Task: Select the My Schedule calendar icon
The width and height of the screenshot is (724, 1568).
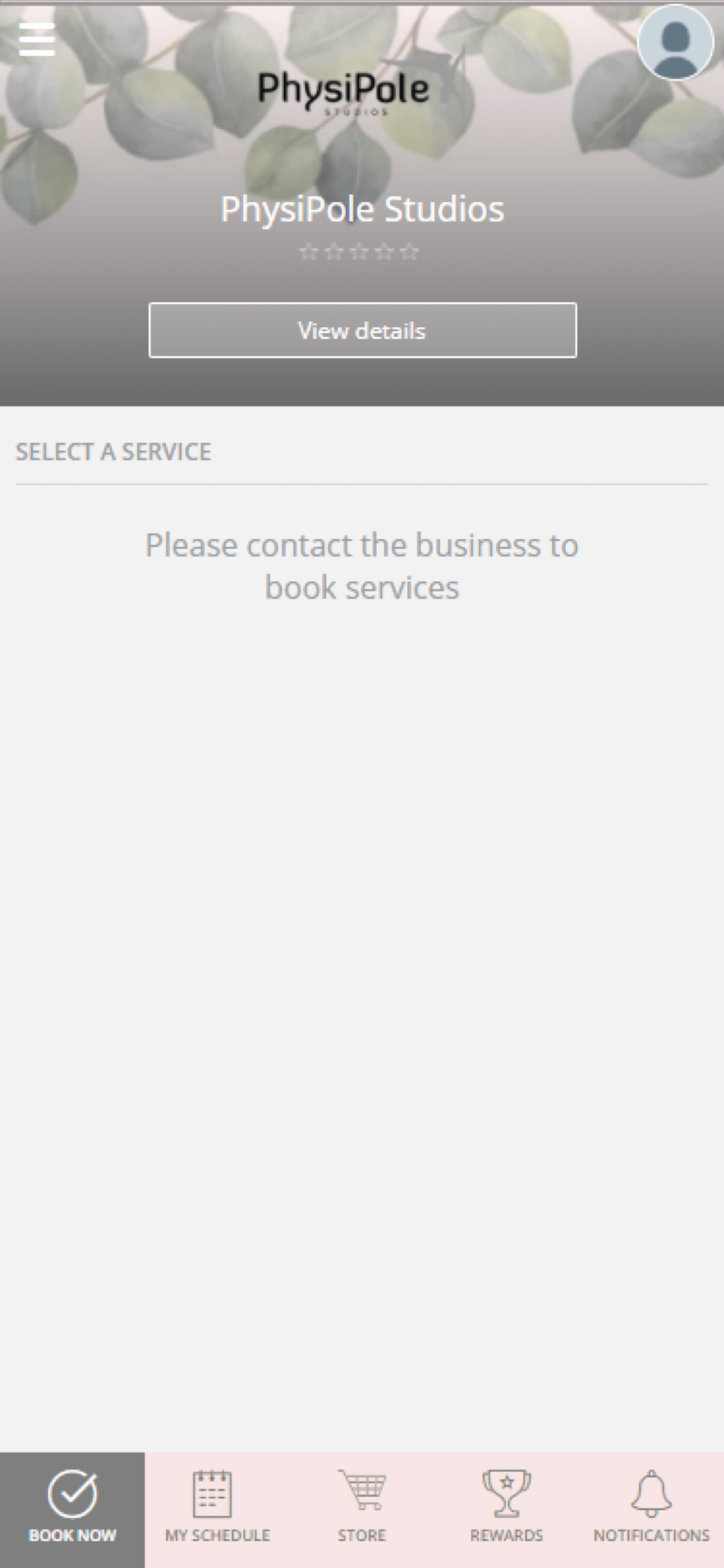Action: click(212, 1494)
